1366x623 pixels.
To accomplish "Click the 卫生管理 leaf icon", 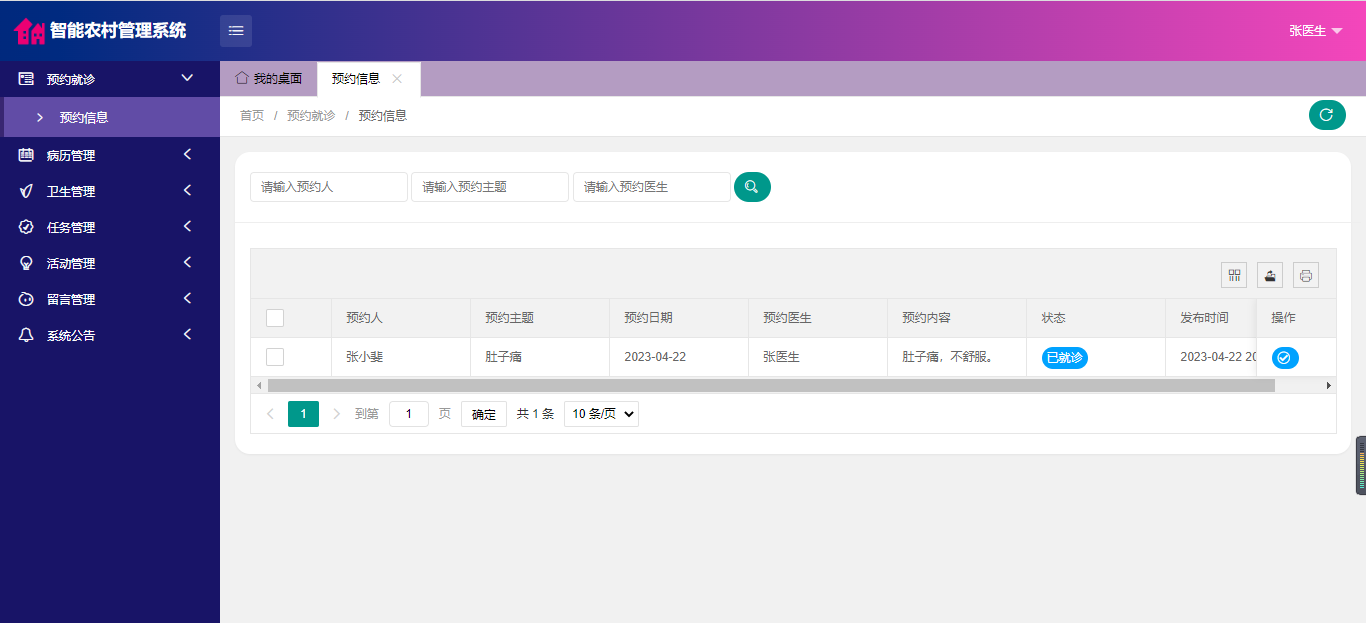I will click(26, 191).
